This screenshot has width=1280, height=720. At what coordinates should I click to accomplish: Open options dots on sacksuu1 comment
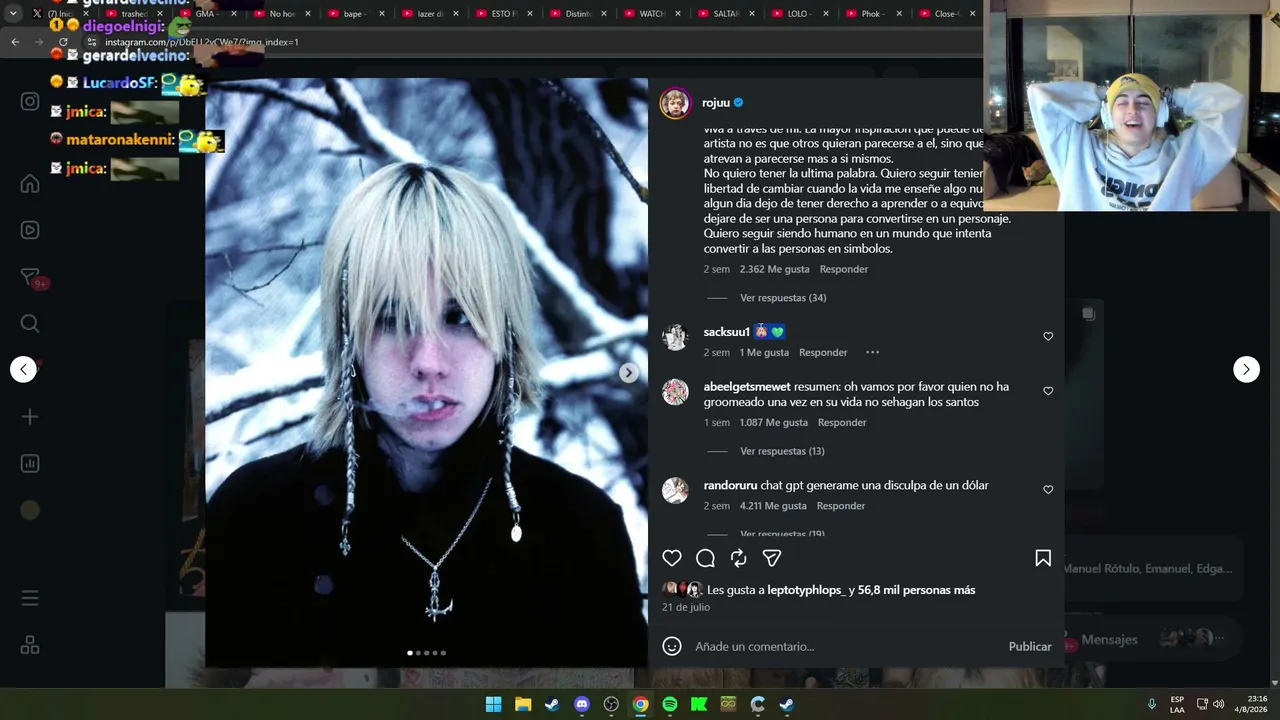(872, 352)
